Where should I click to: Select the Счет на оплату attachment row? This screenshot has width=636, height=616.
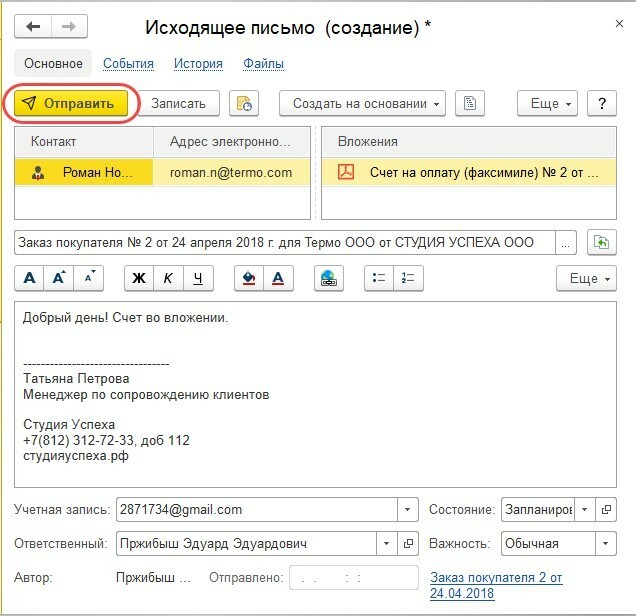pyautogui.click(x=469, y=172)
